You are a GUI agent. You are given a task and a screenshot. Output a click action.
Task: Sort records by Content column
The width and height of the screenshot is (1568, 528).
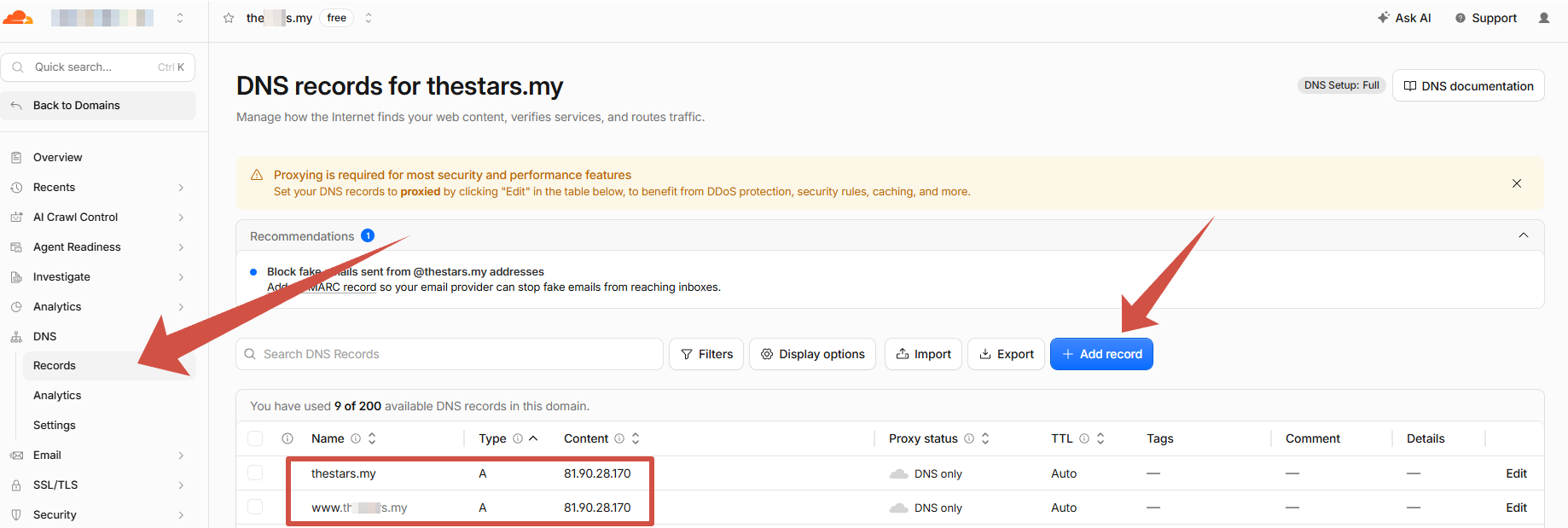coord(636,438)
